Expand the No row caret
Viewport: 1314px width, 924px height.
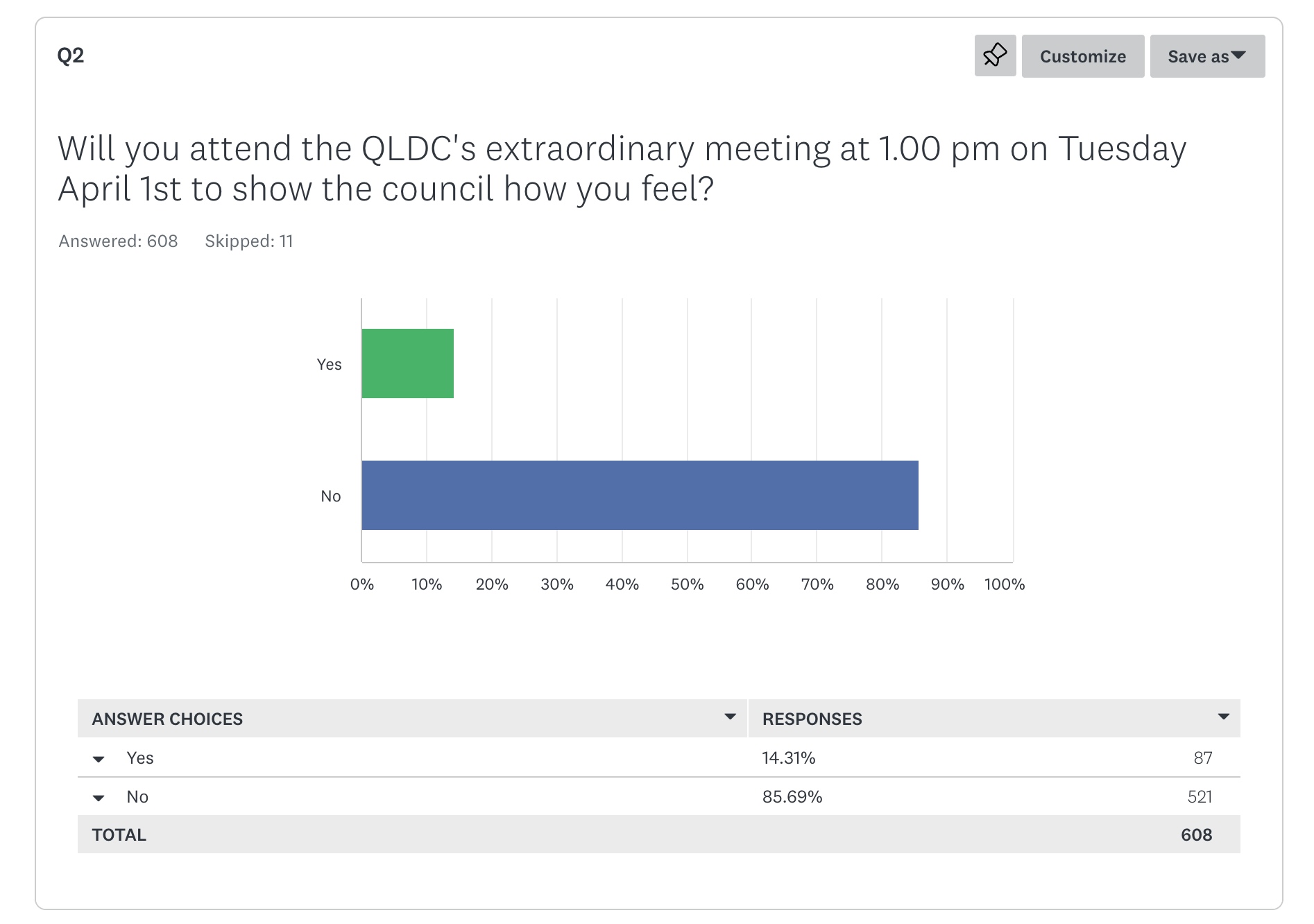(99, 798)
